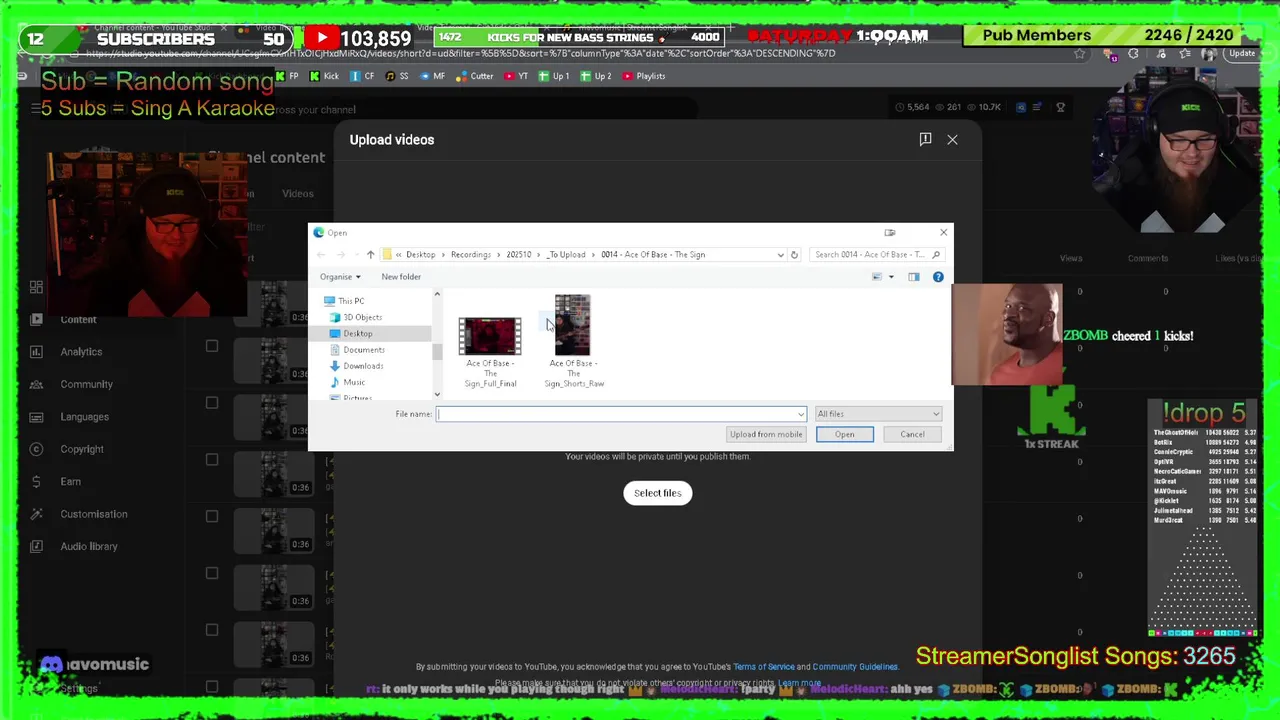Screen dimensions: 1280x720
Task: Cancel the Open file dialog
Action: [x=912, y=434]
